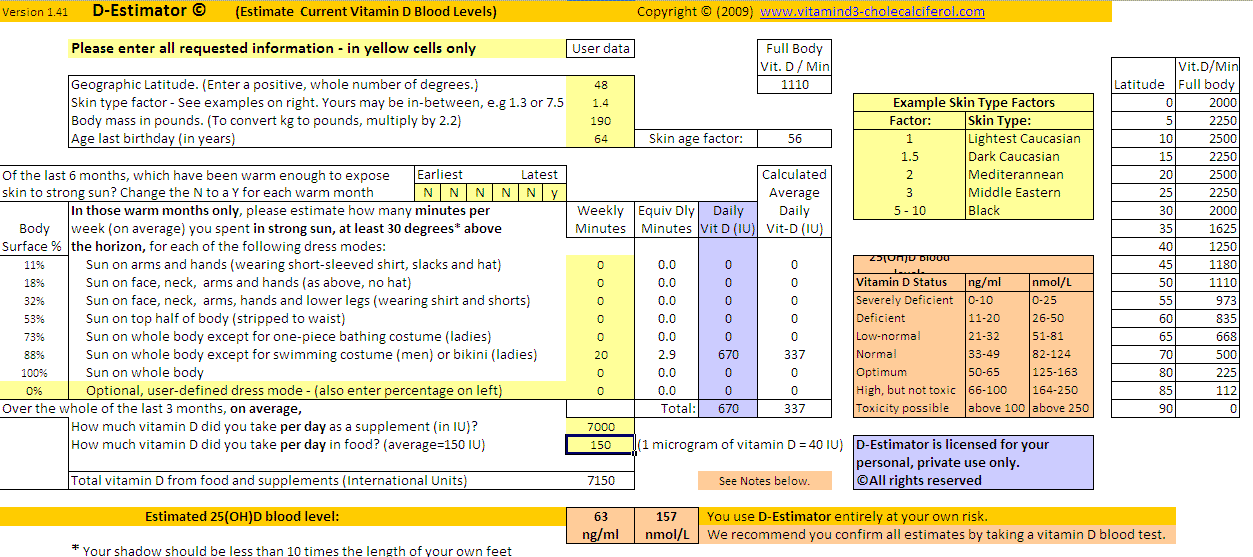Select the daily supplement cell showing 7000
The height and width of the screenshot is (557, 1253).
pyautogui.click(x=600, y=427)
